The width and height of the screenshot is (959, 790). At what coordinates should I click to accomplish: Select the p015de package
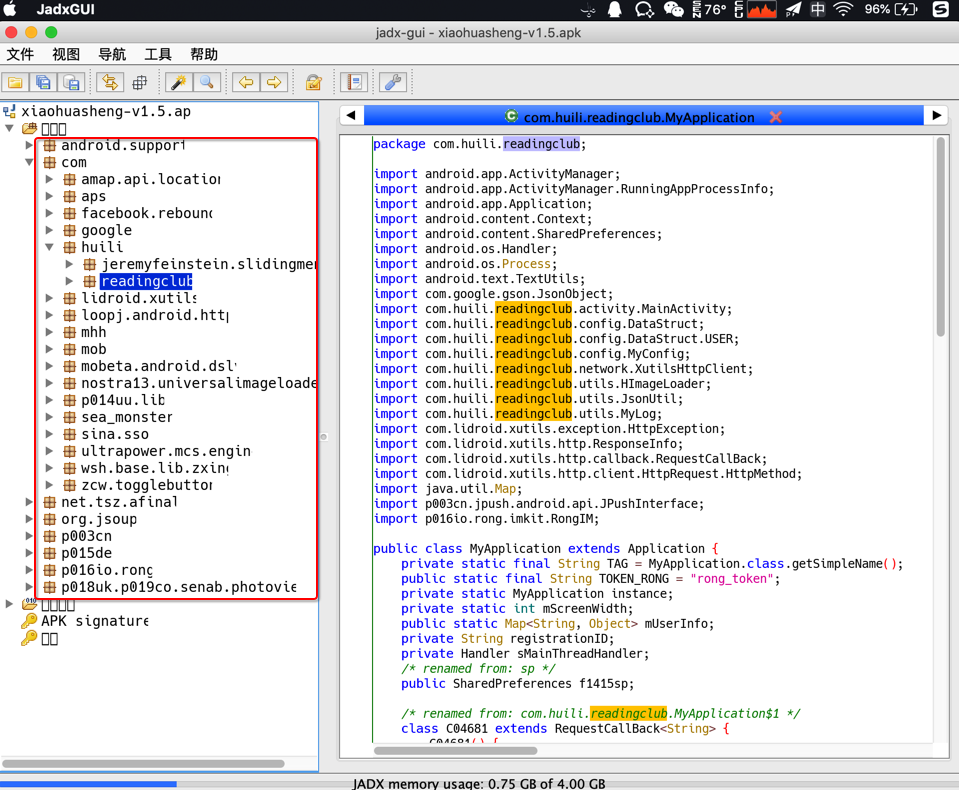pos(86,553)
